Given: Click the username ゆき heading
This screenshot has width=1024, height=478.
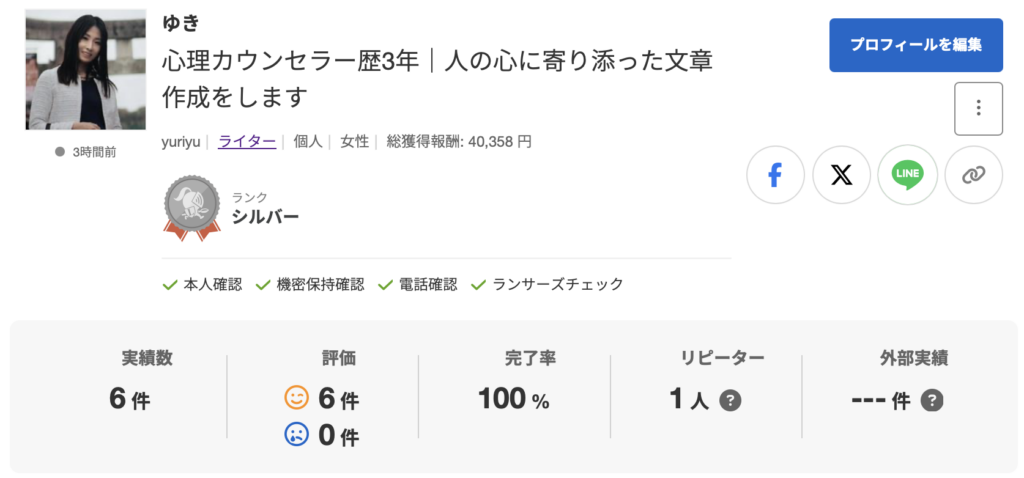Looking at the screenshot, I should [177, 20].
